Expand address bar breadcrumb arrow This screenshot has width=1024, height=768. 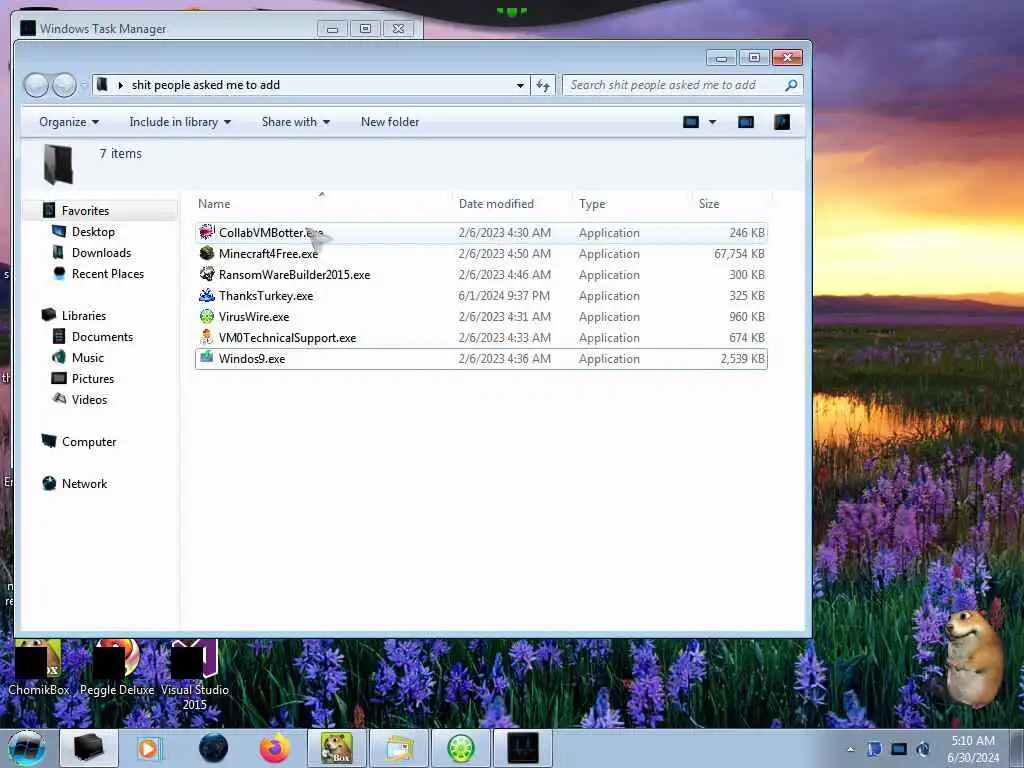(x=120, y=85)
